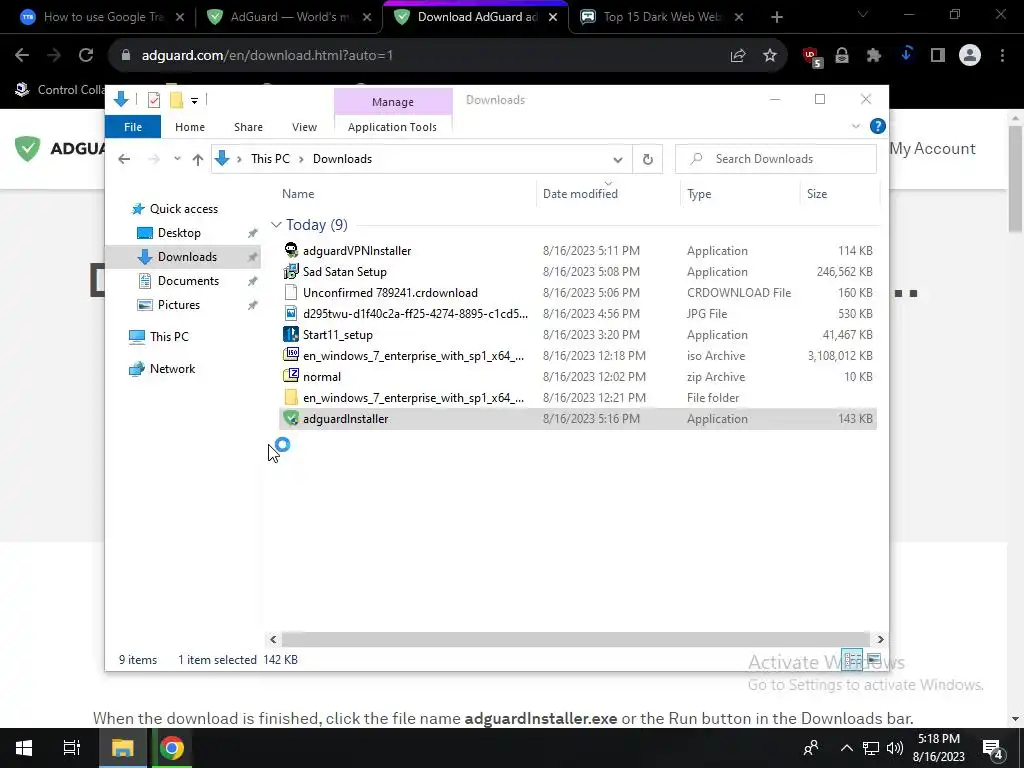This screenshot has height=768, width=1024.
Task: Open the View ribbon tab
Action: pyautogui.click(x=304, y=127)
